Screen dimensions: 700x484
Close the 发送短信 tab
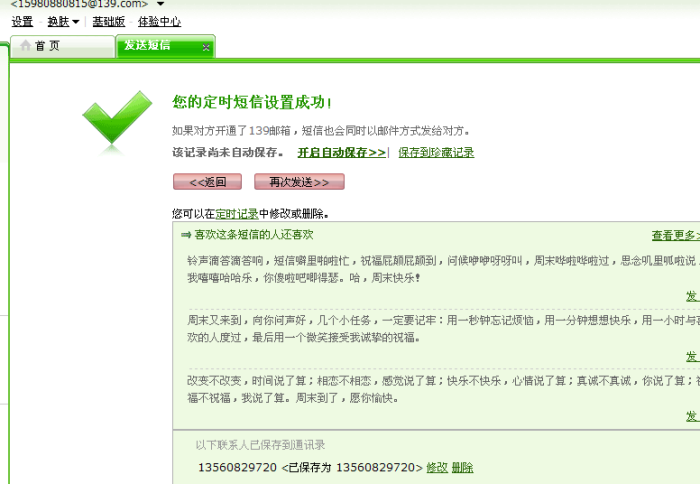(206, 47)
